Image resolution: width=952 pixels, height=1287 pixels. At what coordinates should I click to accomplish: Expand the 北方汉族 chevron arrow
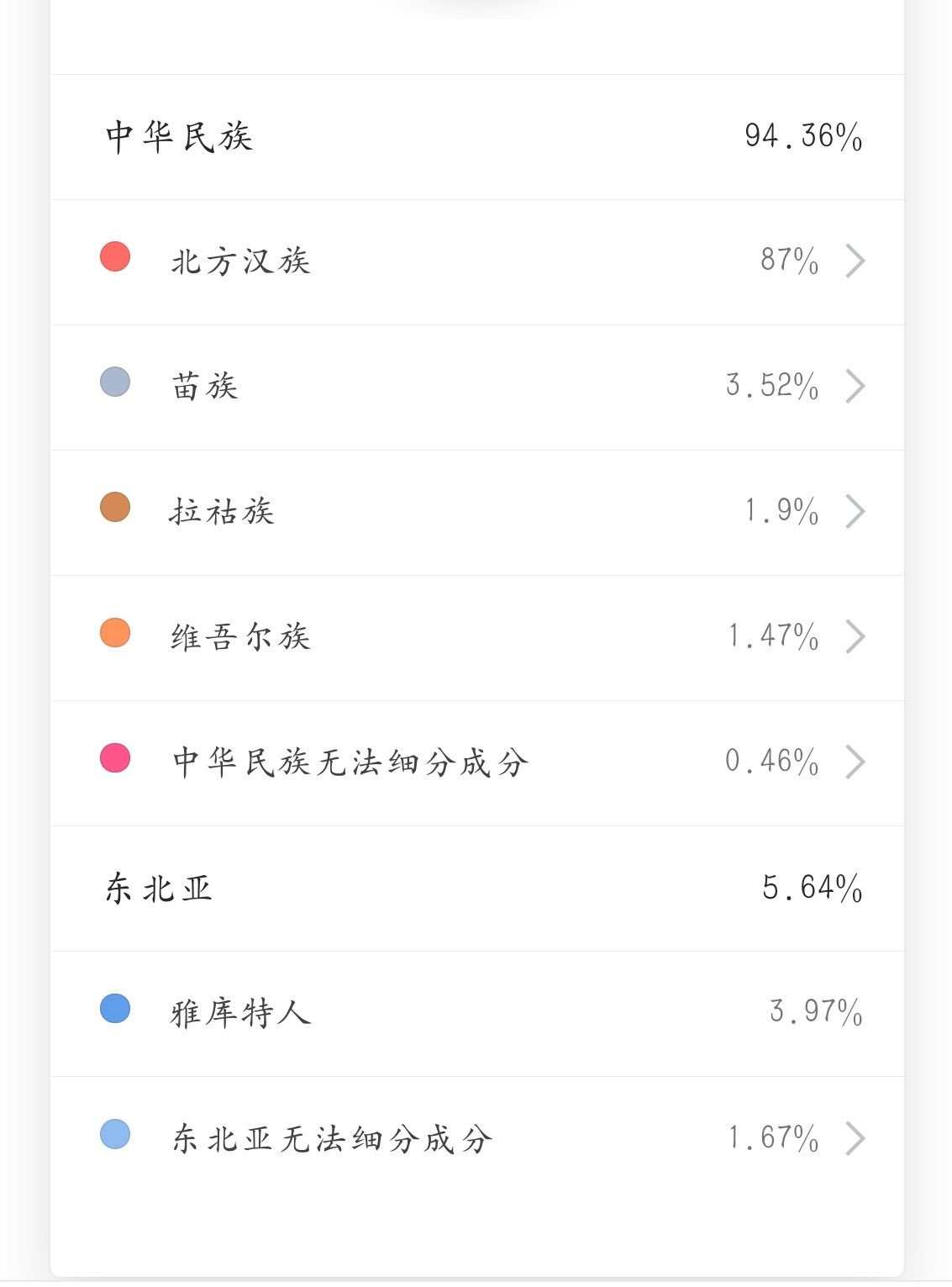click(x=855, y=261)
